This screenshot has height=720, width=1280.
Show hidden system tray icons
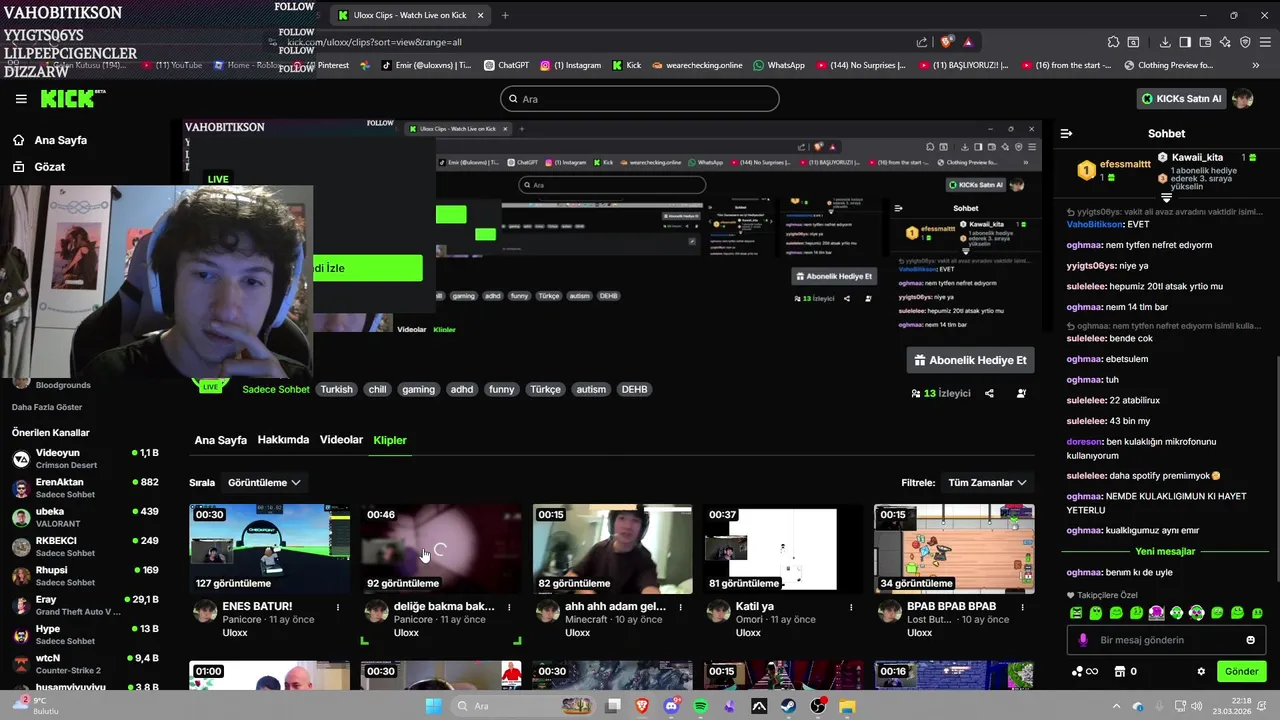coord(1116,706)
